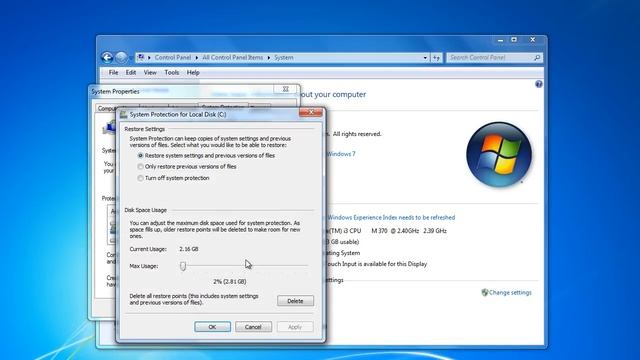Screen dimensions: 640x360
Task: Click the Windows logo image
Action: click(x=499, y=154)
